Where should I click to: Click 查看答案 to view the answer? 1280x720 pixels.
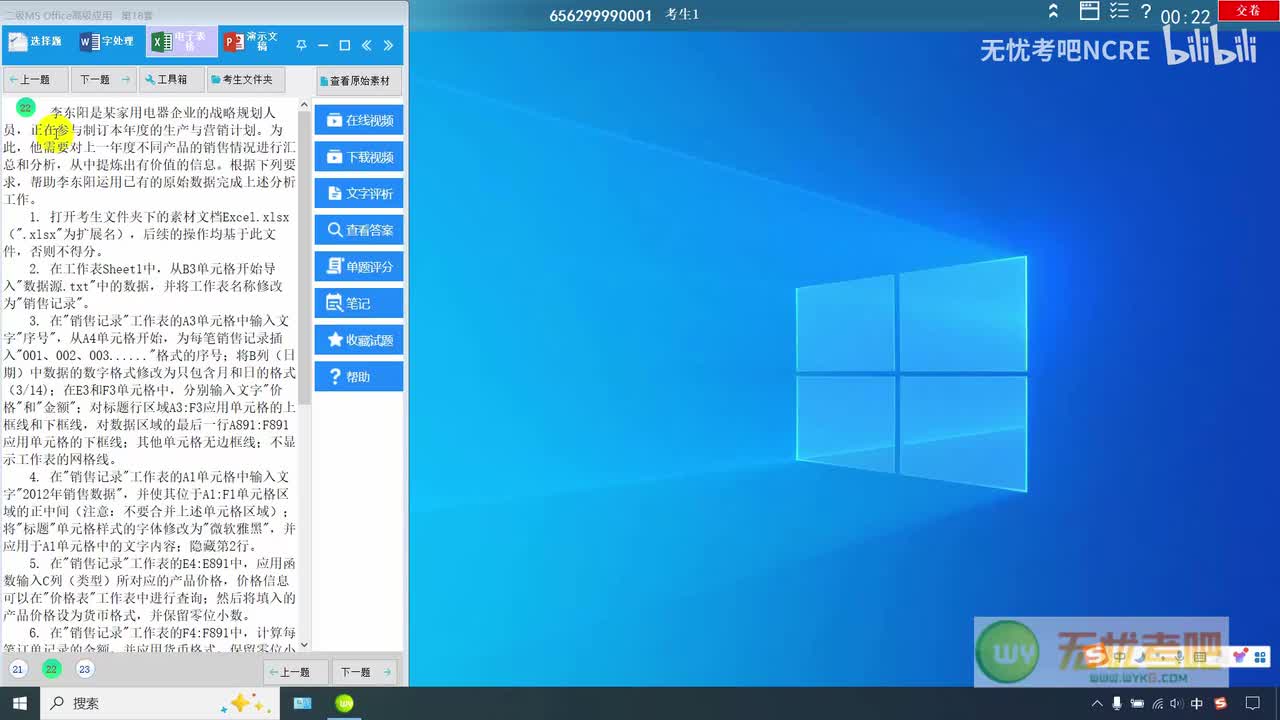tap(359, 230)
